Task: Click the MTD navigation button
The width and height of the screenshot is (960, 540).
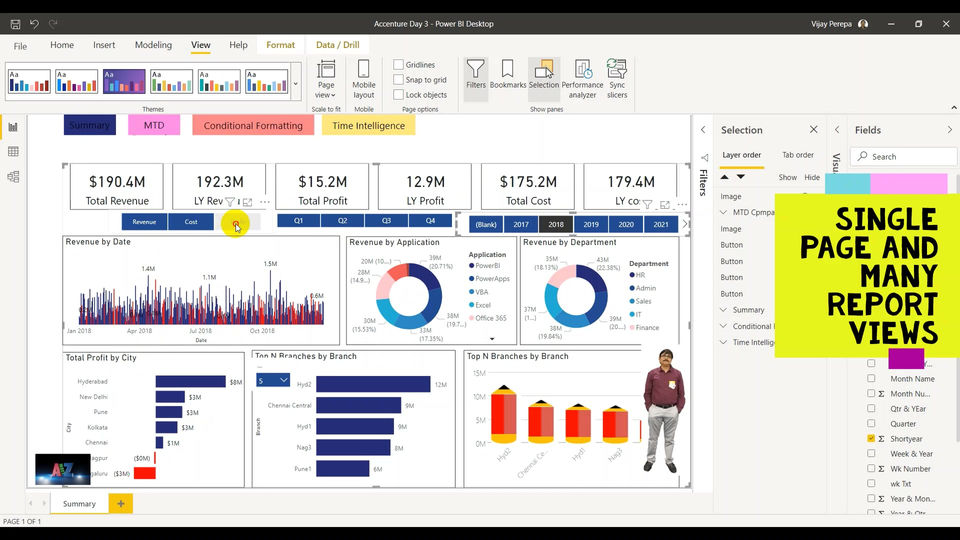Action: click(154, 125)
